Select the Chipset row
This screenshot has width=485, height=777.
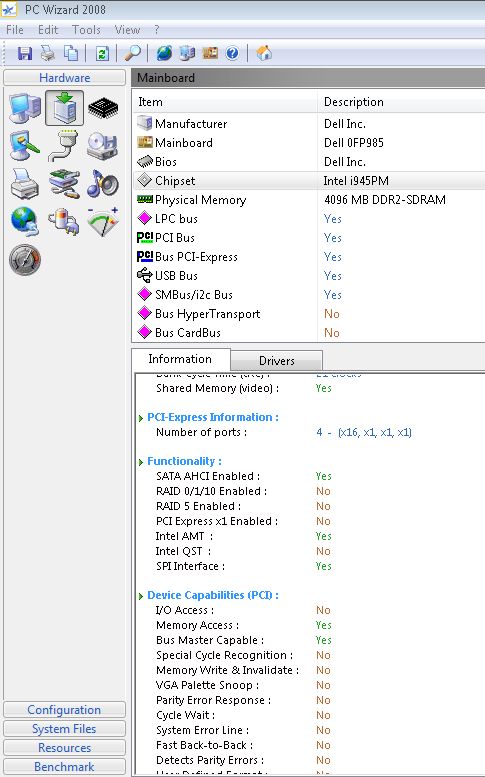[x=309, y=180]
